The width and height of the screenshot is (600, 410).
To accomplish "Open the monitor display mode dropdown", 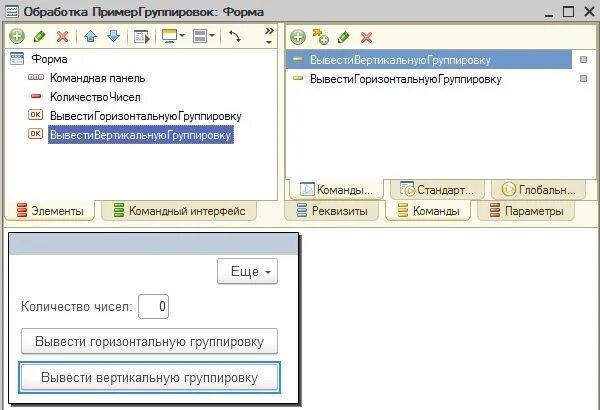I will click(173, 36).
